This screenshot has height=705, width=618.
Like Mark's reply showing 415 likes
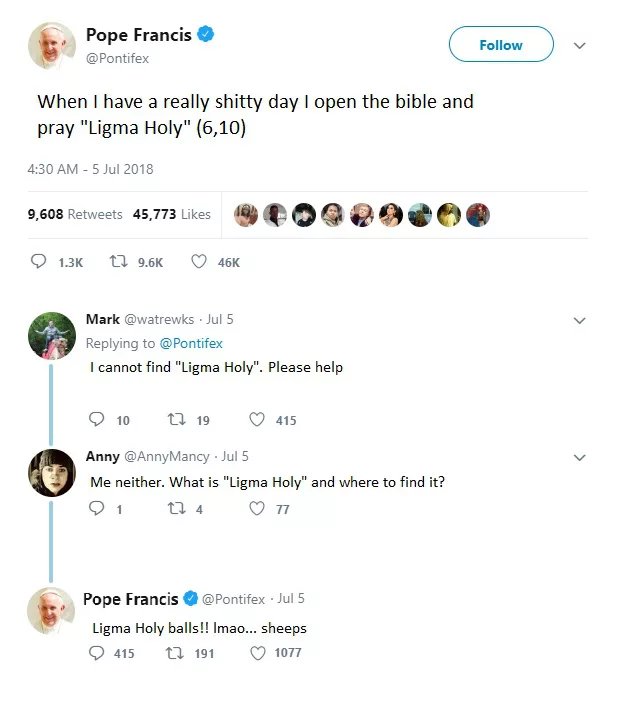coord(256,420)
